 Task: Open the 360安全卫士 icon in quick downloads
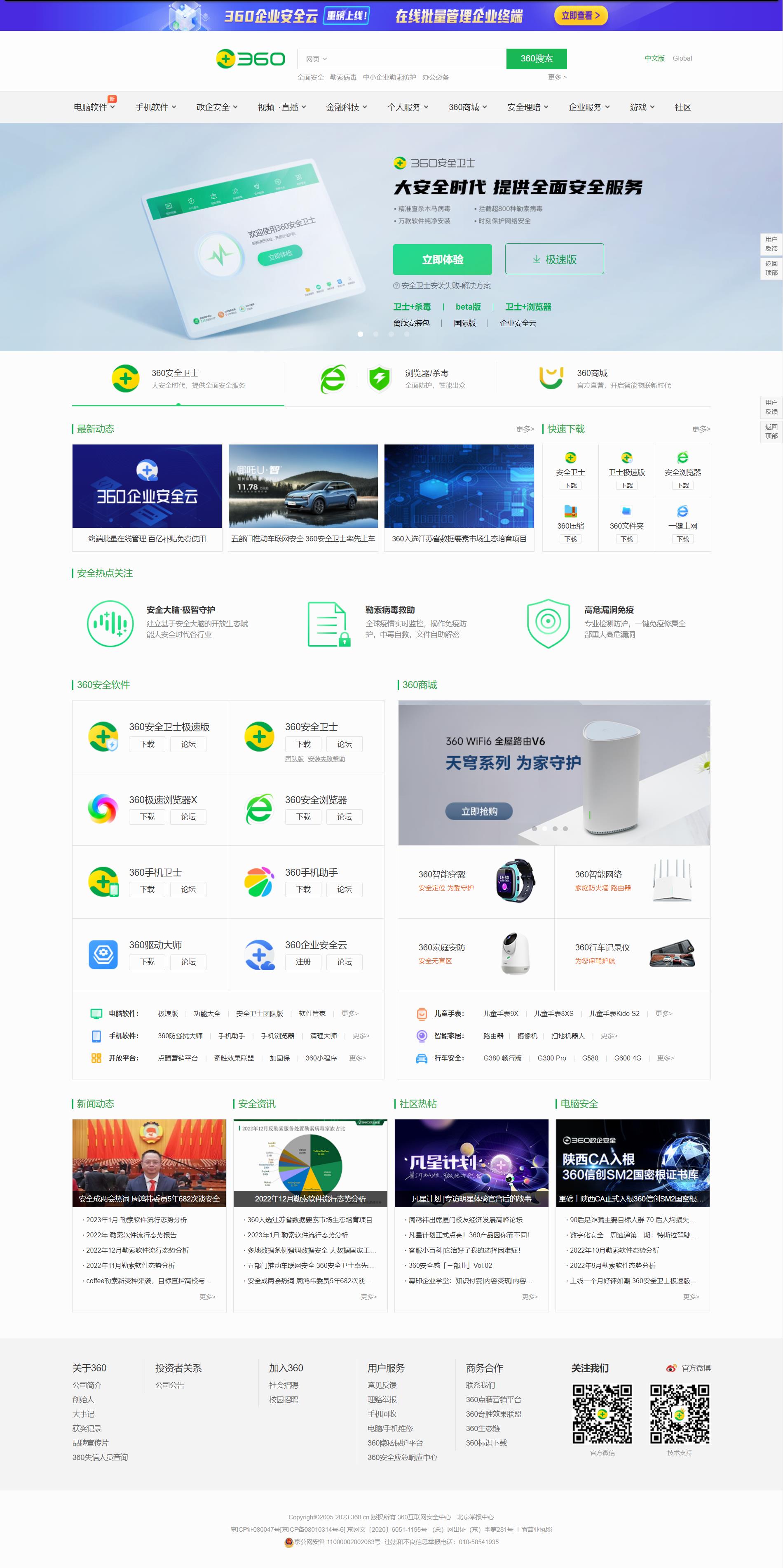click(570, 458)
